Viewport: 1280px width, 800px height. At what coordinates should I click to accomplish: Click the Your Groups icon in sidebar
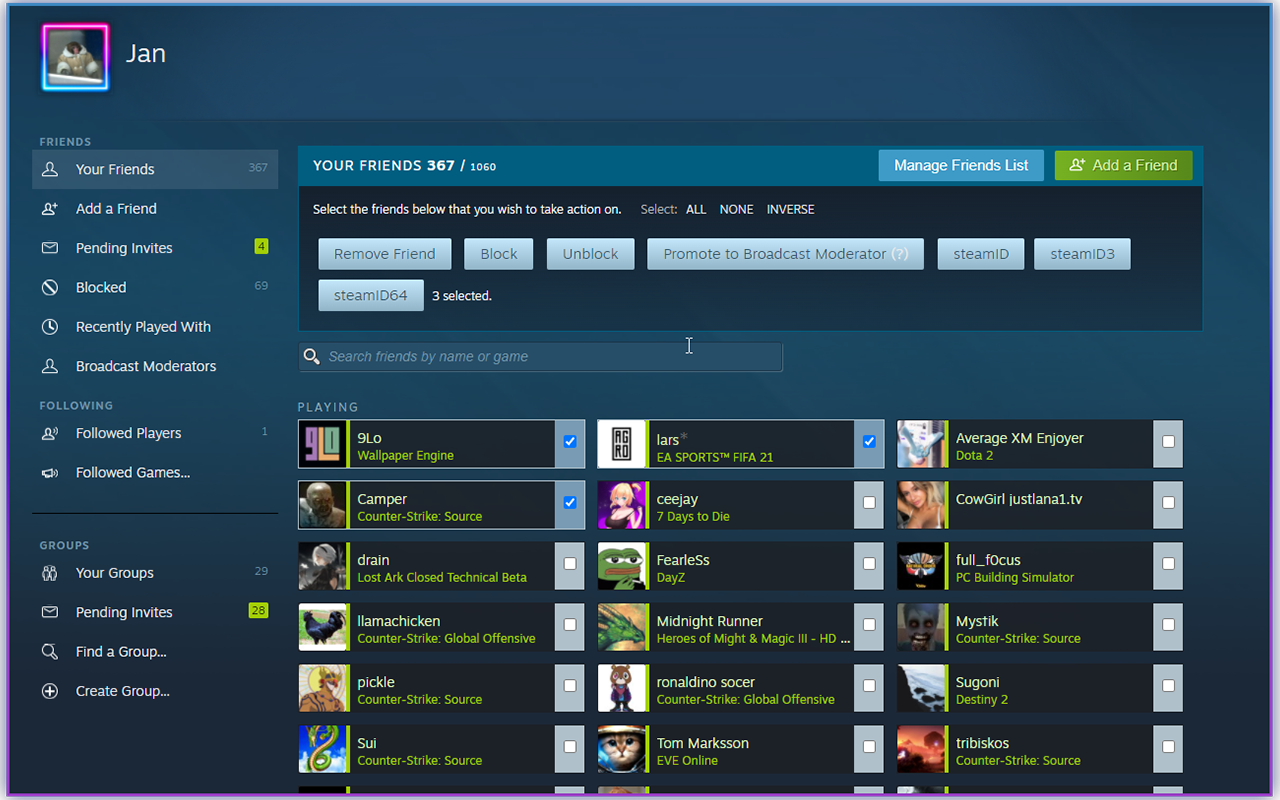click(x=50, y=572)
